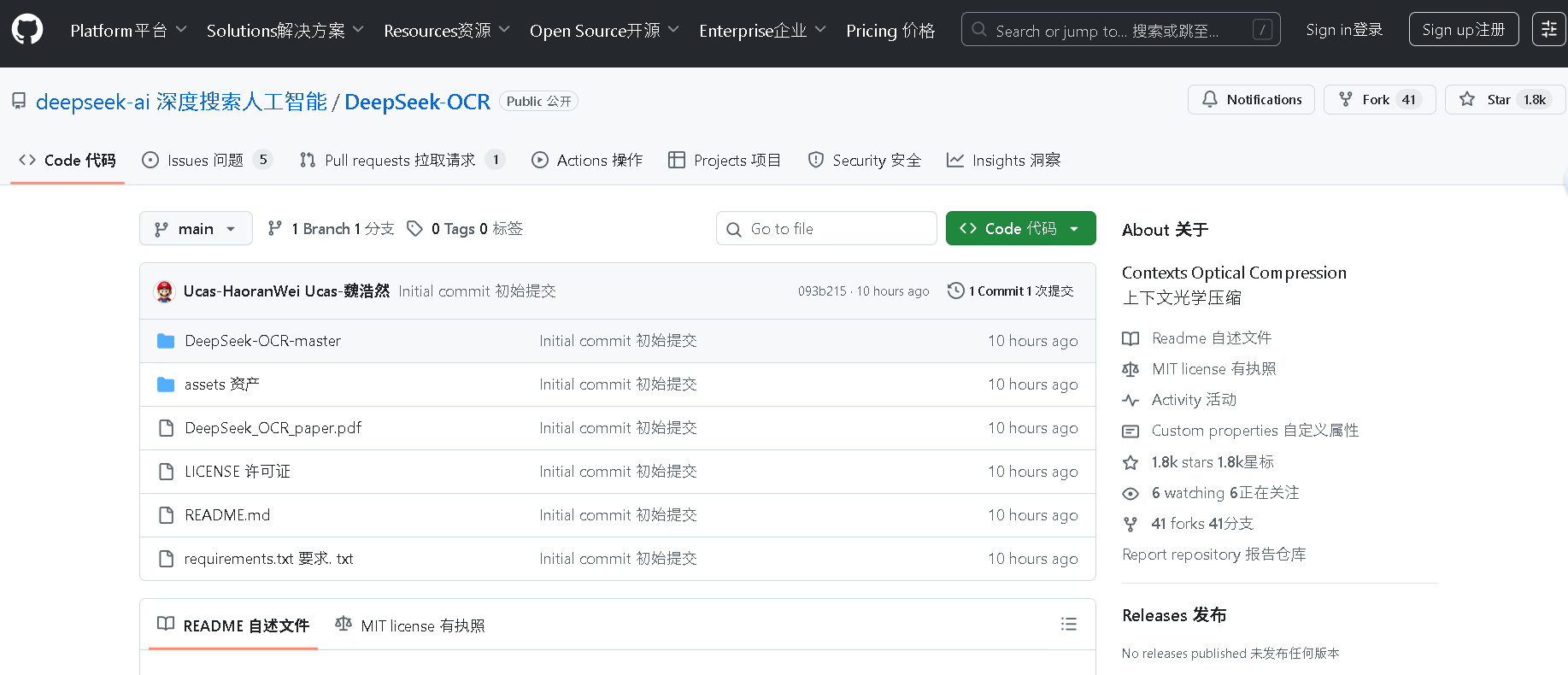
Task: Click the book icon beside Readme in About
Action: (x=1130, y=338)
